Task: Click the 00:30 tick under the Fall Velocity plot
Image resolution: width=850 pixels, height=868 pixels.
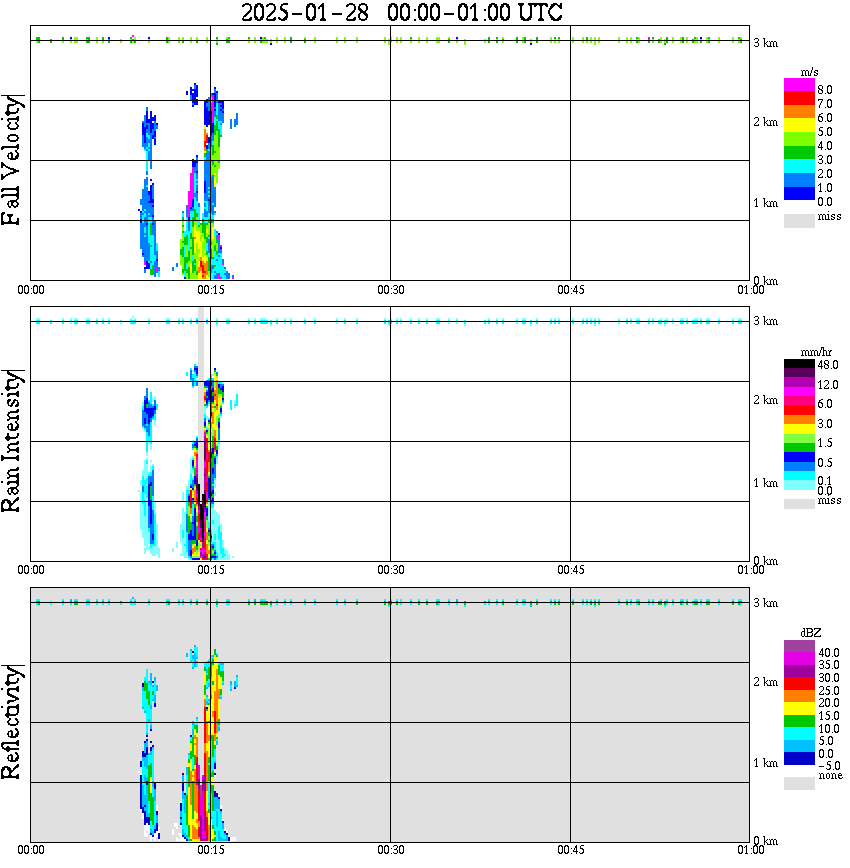Action: 390,290
